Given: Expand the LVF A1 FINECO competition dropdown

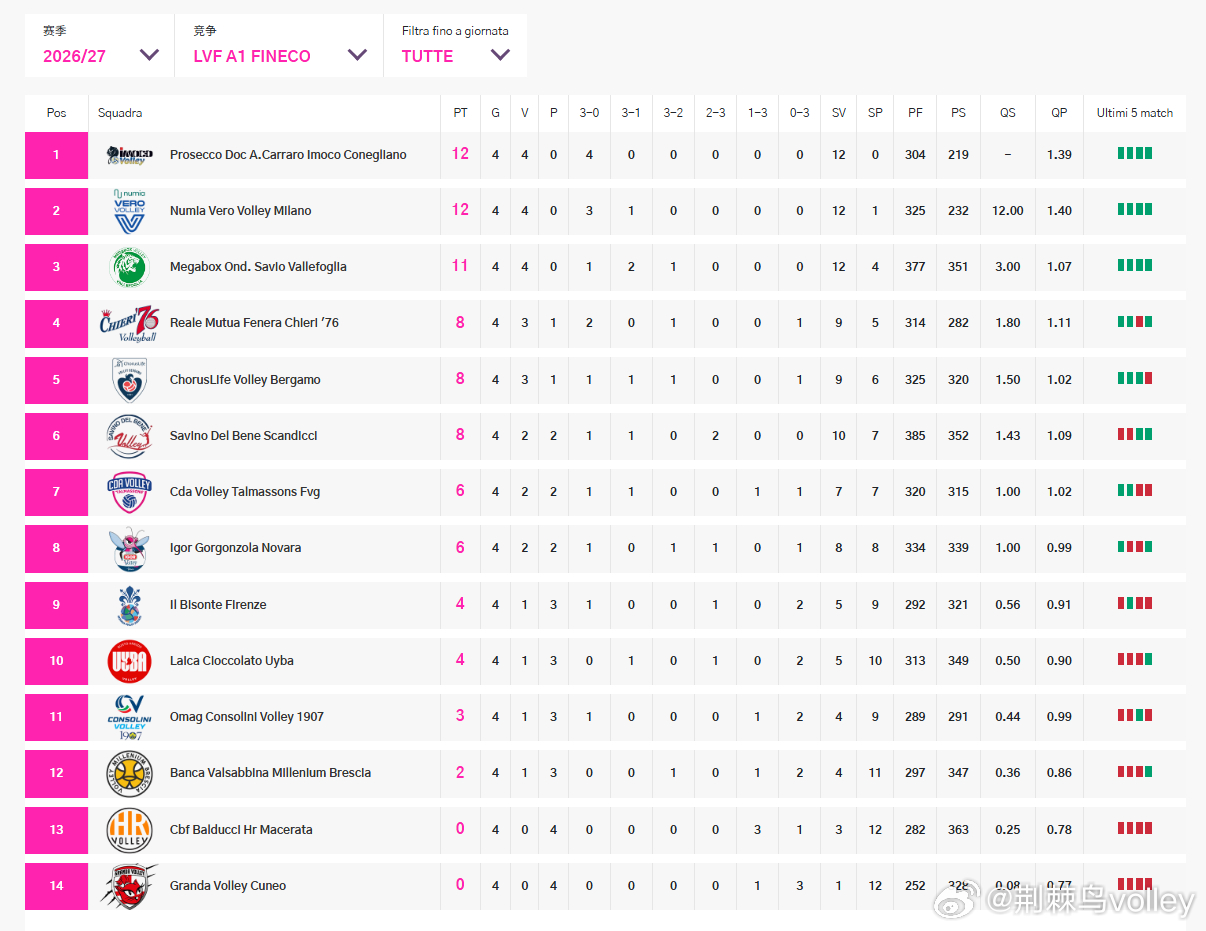Looking at the screenshot, I should (x=279, y=46).
